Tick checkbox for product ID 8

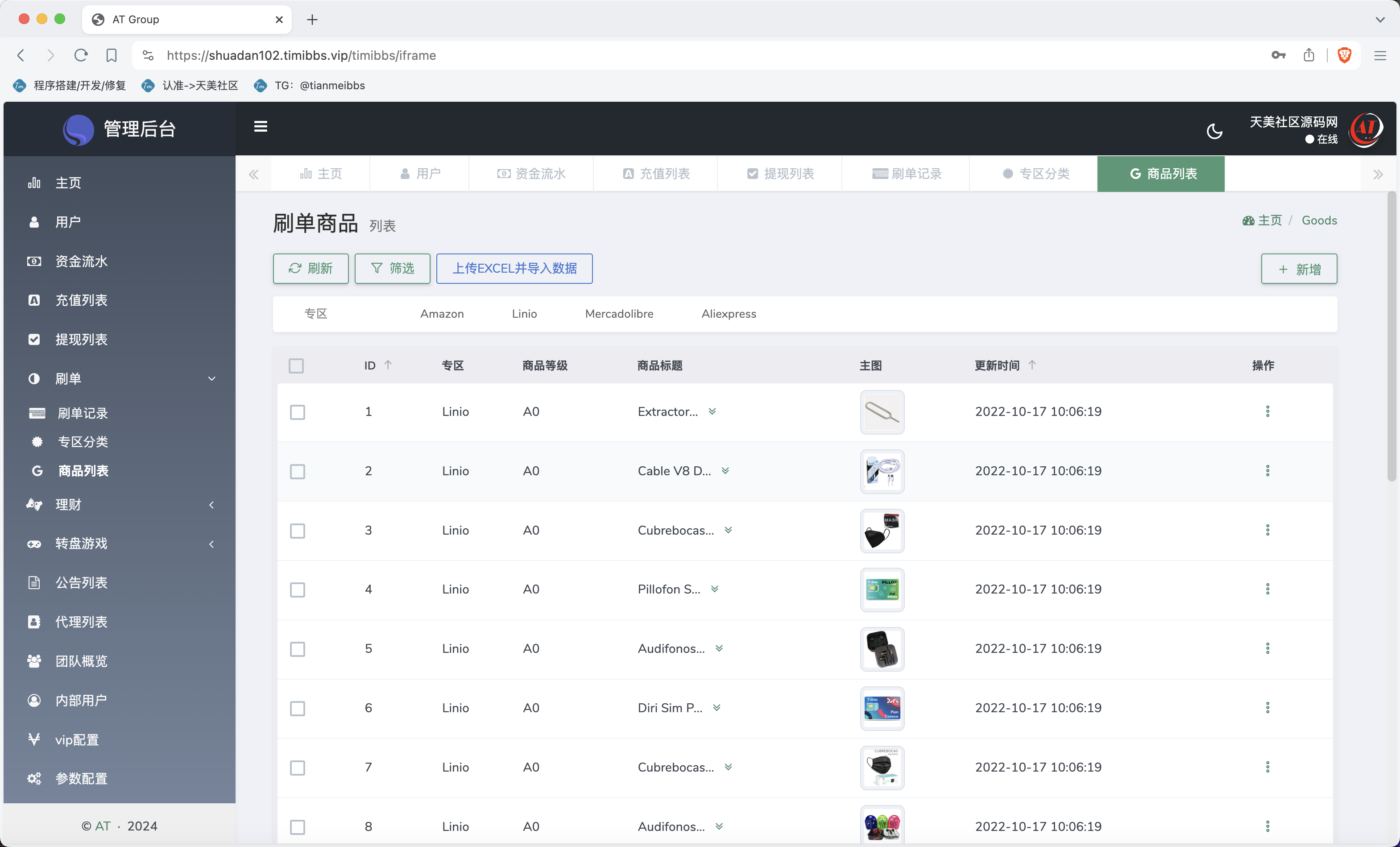(297, 827)
